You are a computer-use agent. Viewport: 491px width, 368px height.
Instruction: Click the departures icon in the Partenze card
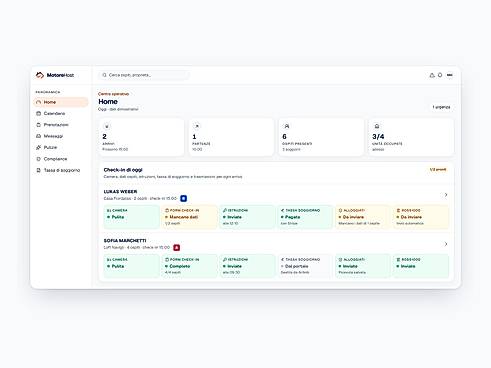(x=197, y=126)
